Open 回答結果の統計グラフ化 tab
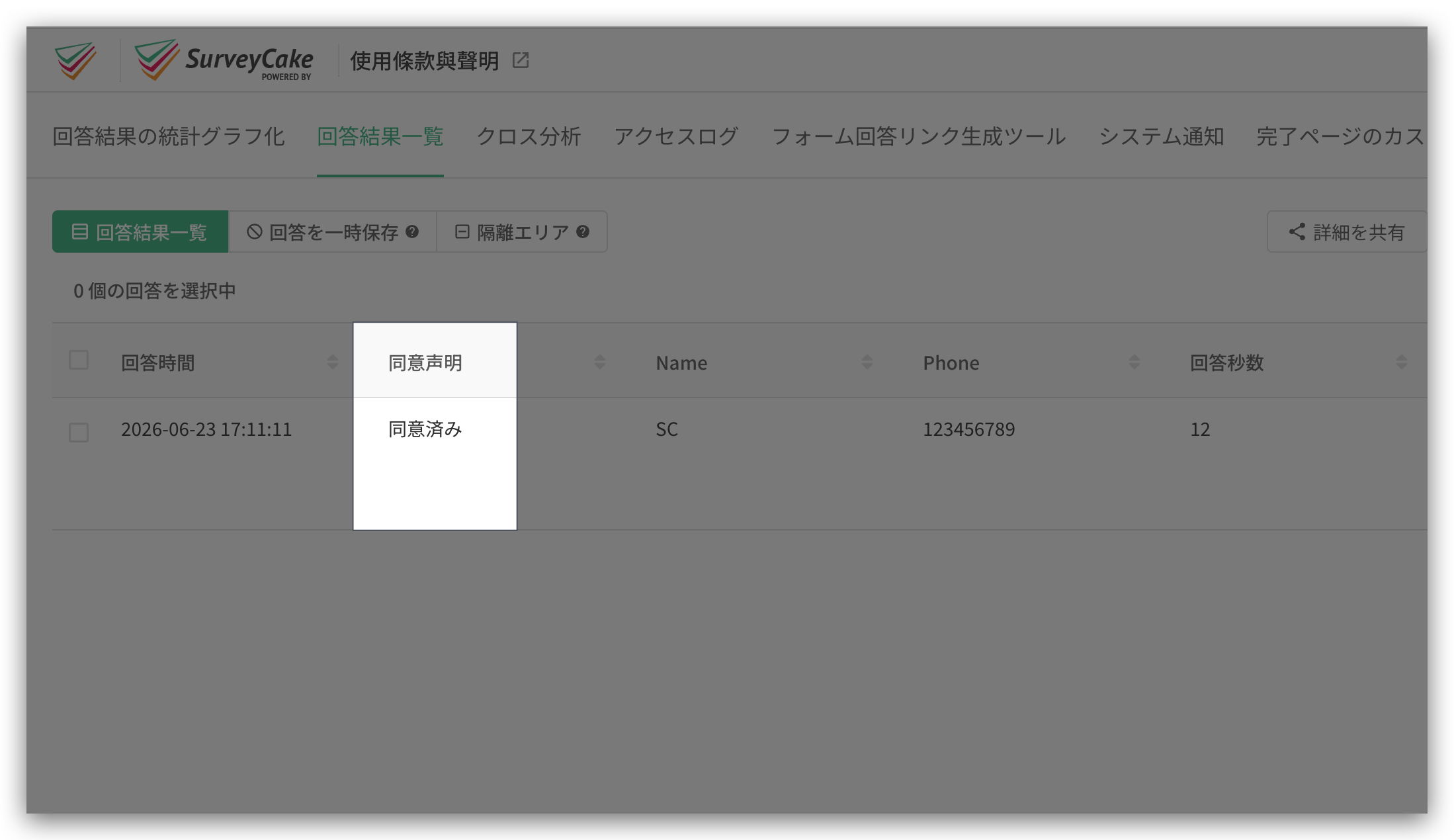Image resolution: width=1454 pixels, height=840 pixels. 169,136
